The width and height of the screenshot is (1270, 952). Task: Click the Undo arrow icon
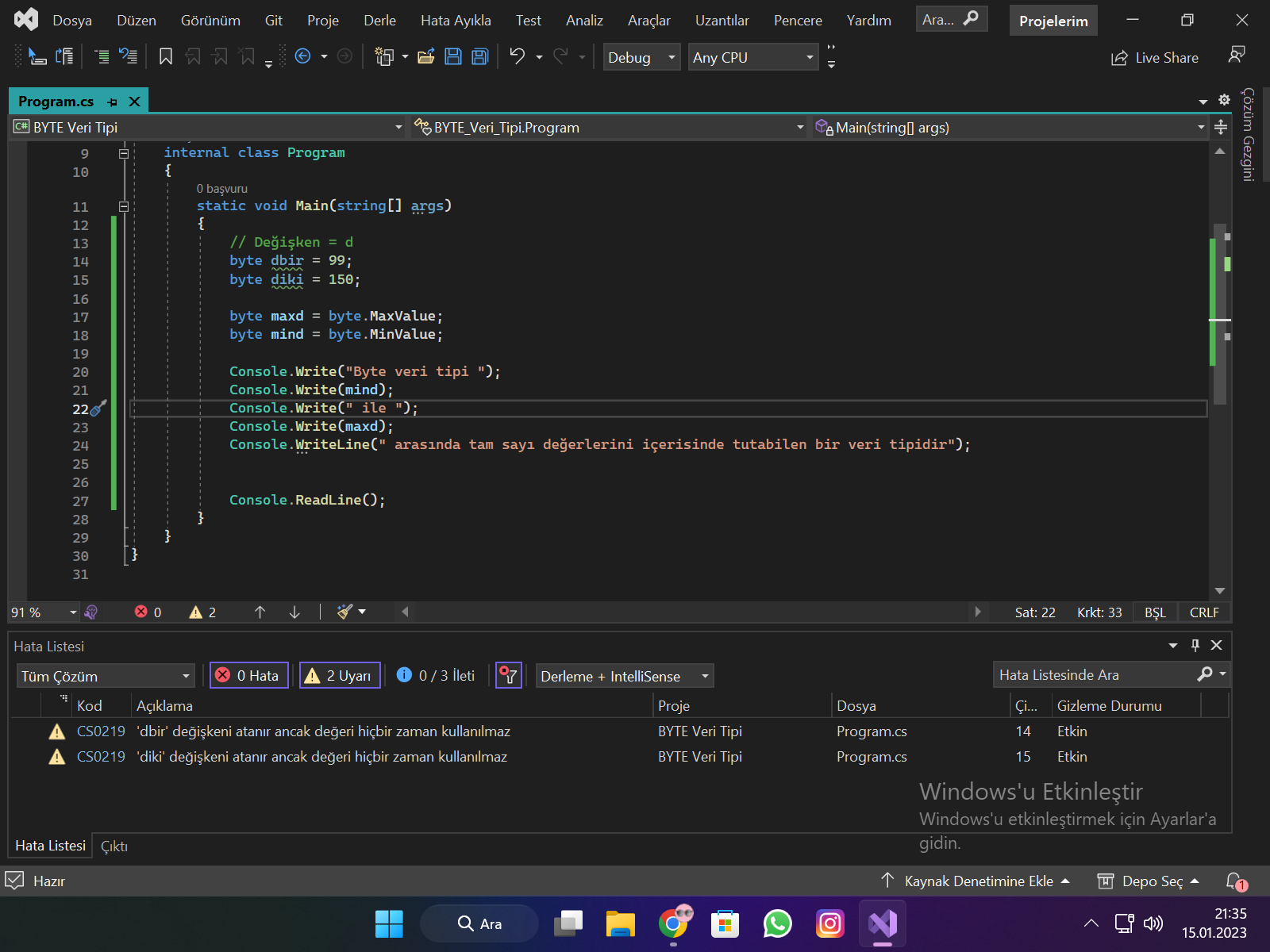point(518,56)
